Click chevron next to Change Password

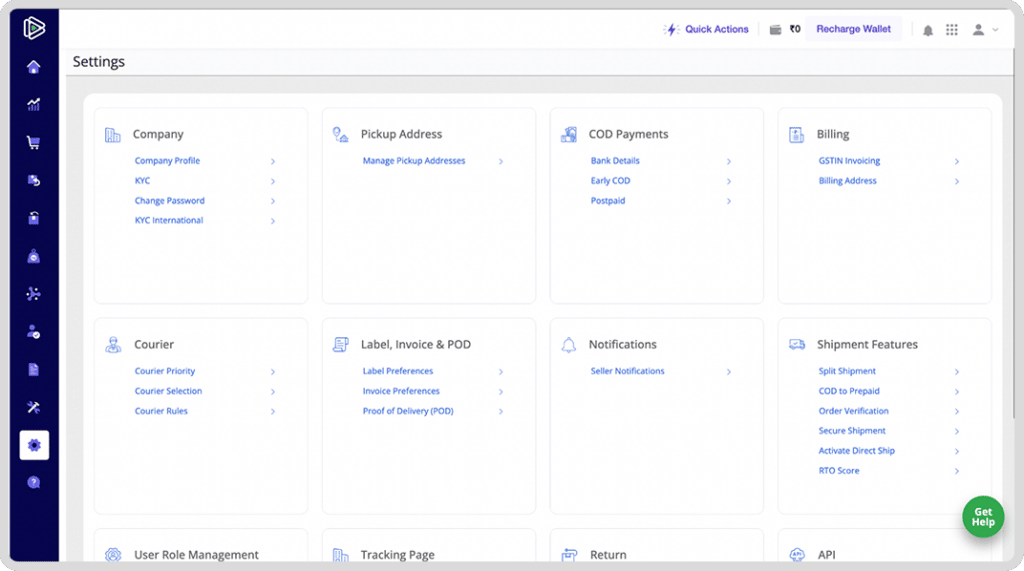273,201
